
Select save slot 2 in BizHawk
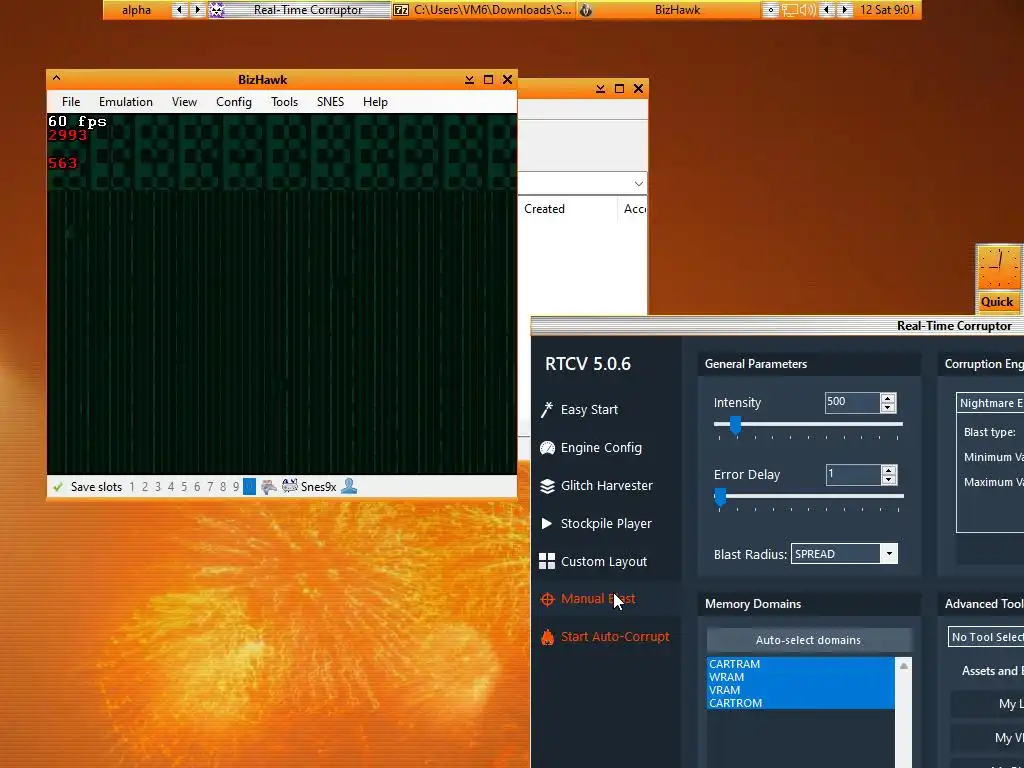pos(145,487)
